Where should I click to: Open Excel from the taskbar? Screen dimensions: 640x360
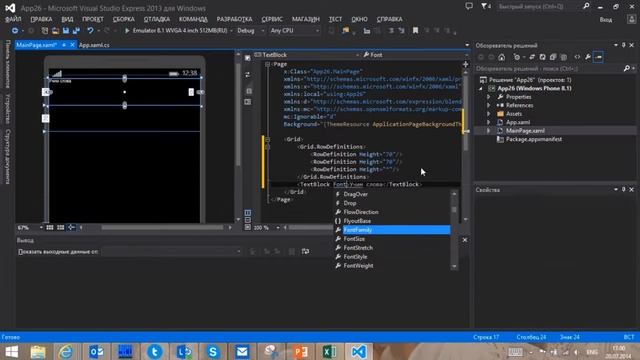coord(329,352)
